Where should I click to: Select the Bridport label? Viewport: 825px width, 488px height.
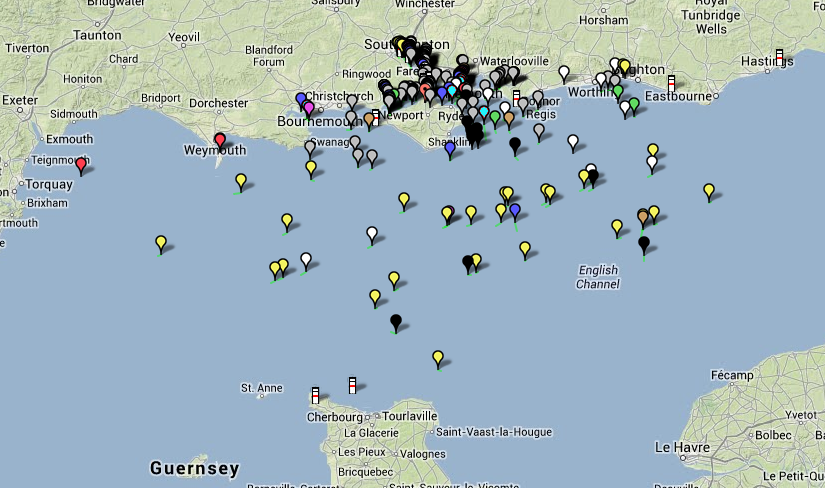pyautogui.click(x=160, y=98)
